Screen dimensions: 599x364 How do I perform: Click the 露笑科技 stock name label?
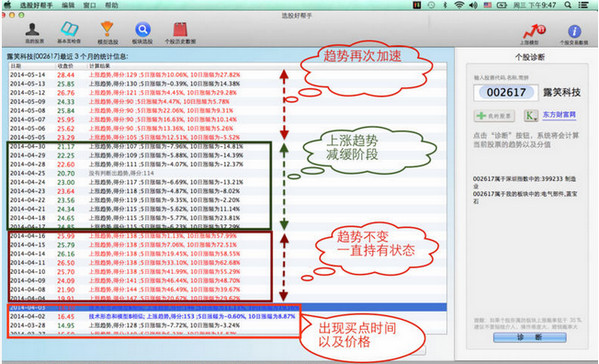562,92
